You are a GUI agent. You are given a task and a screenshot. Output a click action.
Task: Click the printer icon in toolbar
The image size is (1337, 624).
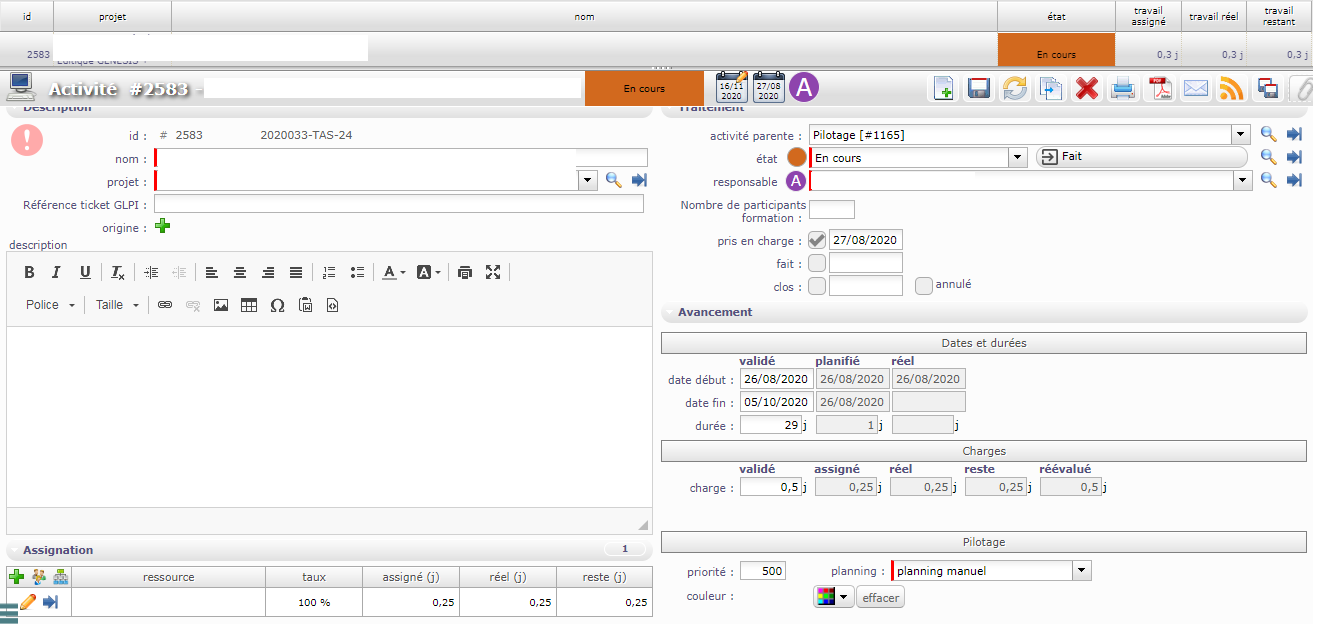[x=1123, y=89]
